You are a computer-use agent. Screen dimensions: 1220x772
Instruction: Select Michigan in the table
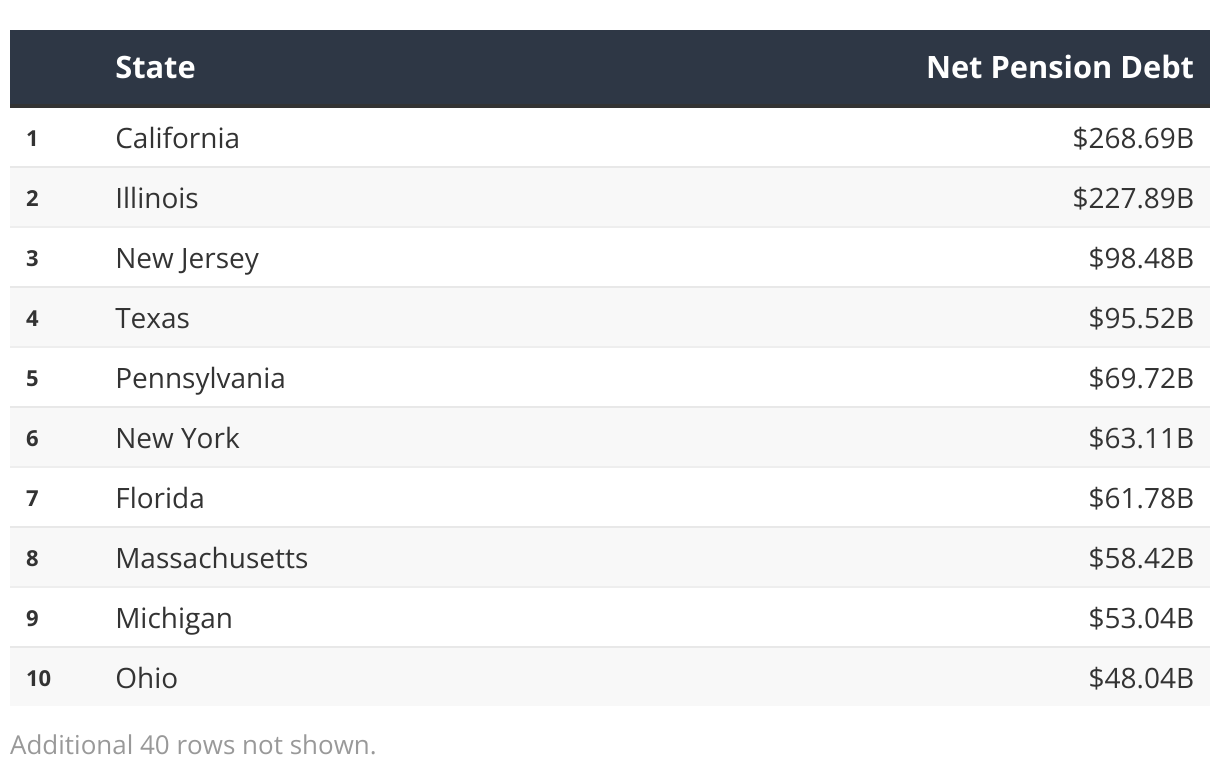tap(174, 618)
